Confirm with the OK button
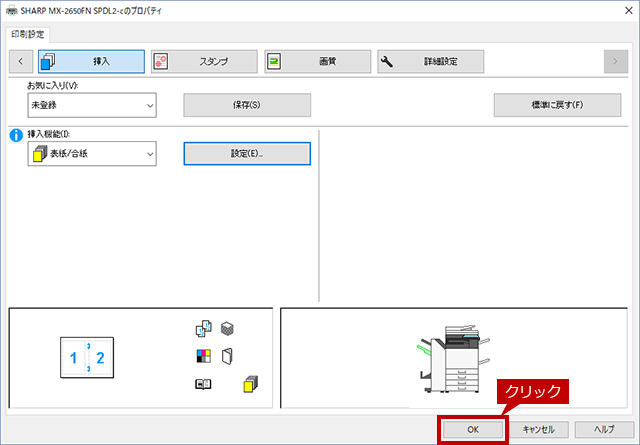 pos(473,429)
